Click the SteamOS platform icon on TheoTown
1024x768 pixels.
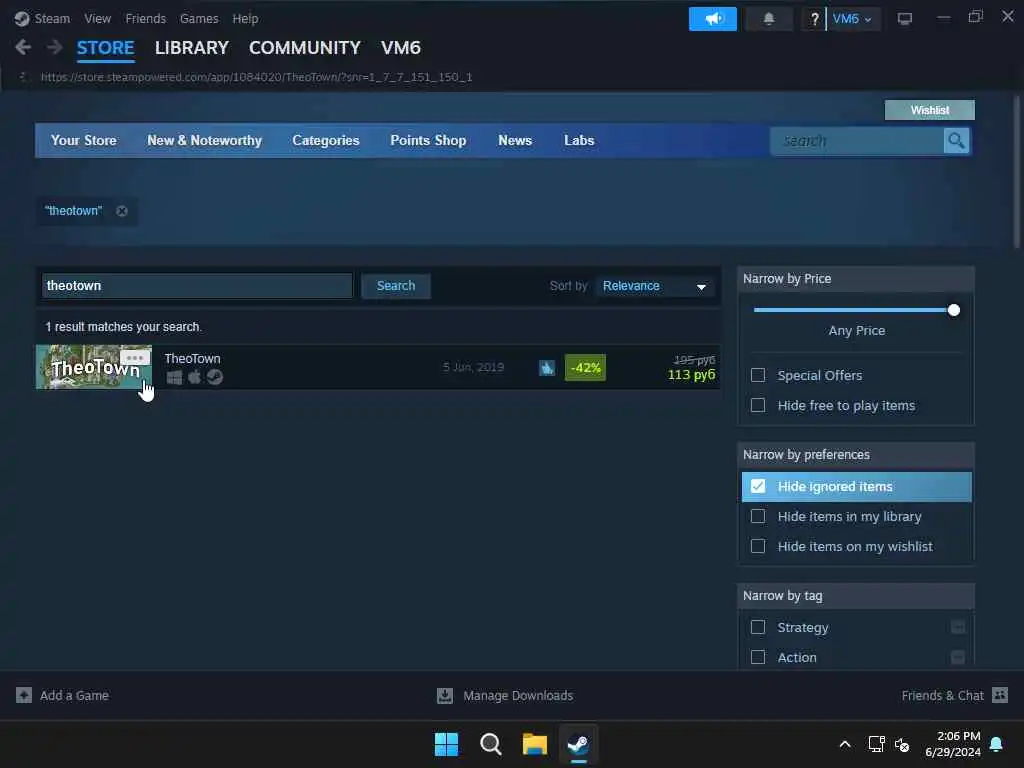pyautogui.click(x=215, y=377)
